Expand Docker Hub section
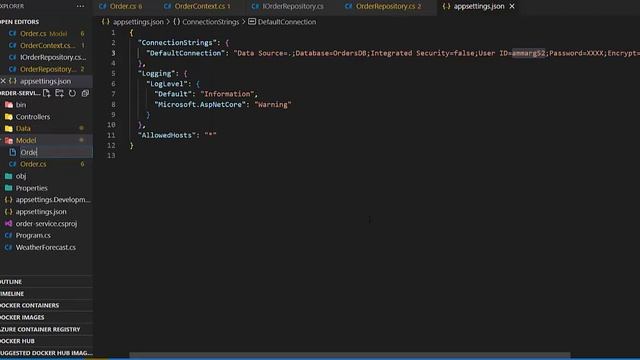 (46, 341)
